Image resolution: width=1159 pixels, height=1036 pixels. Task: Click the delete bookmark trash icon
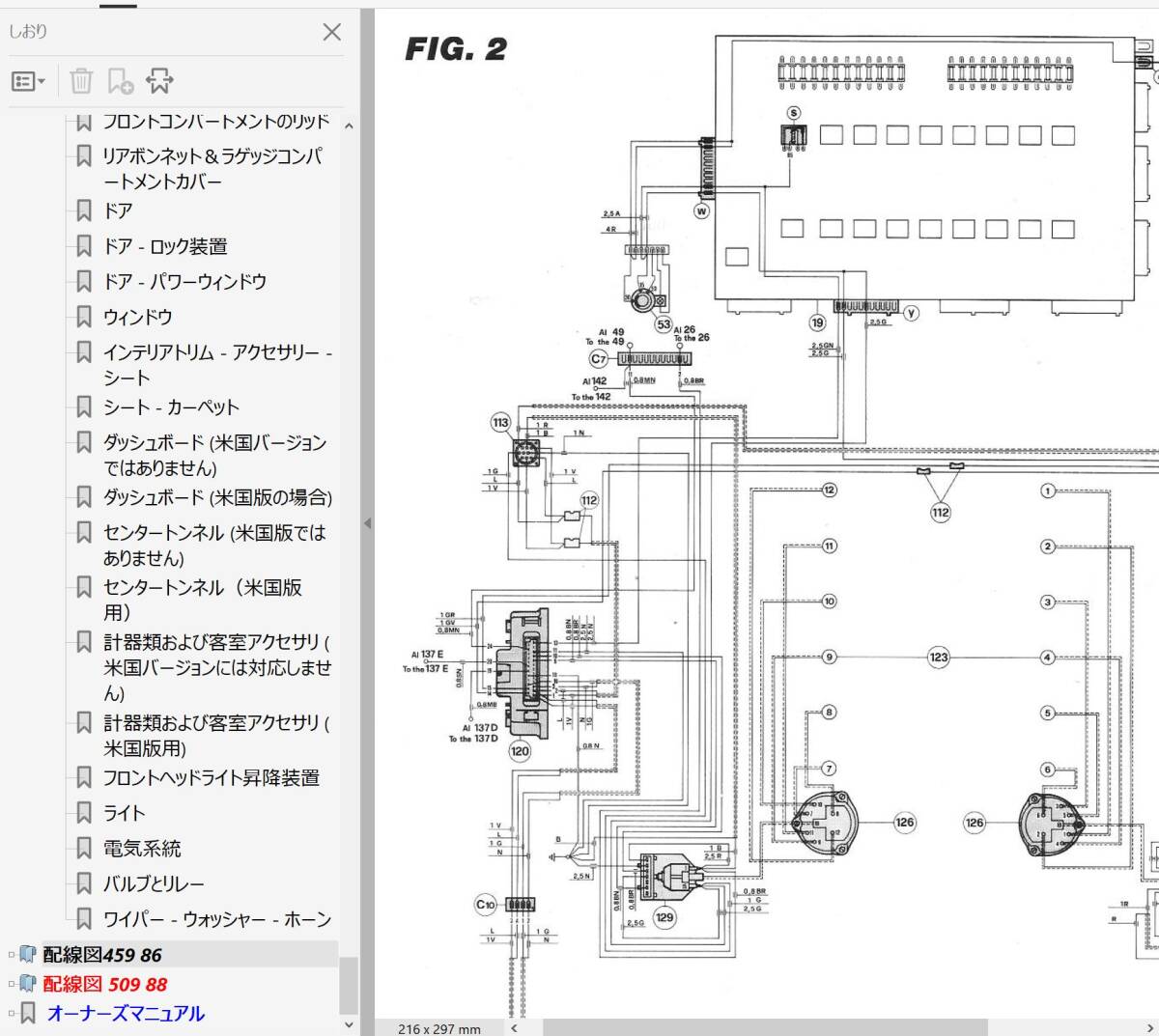[x=81, y=81]
